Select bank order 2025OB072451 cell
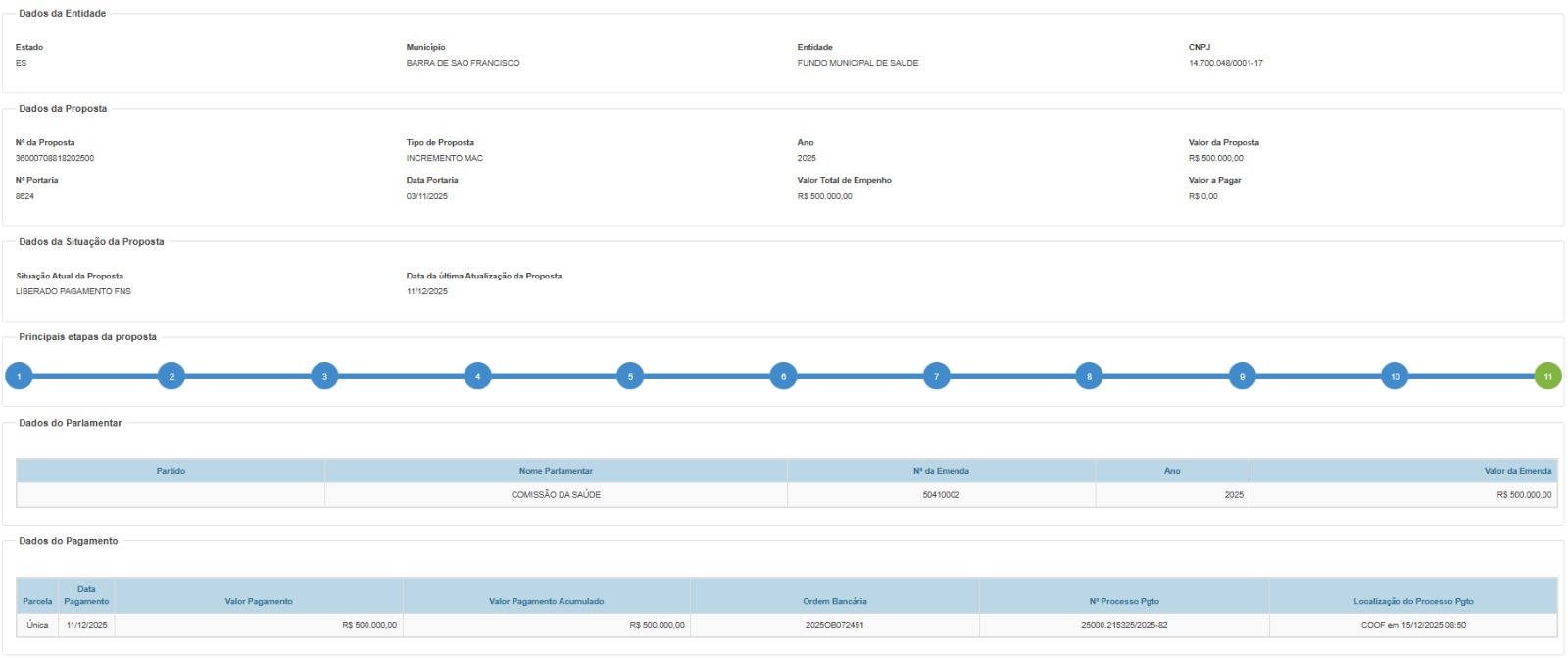The image size is (1568, 658). click(834, 625)
